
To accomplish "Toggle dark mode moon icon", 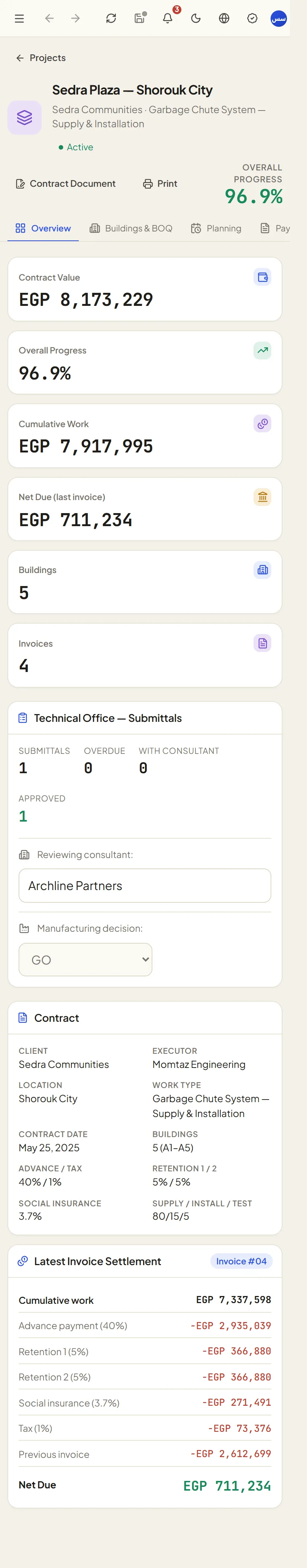I will tap(196, 18).
